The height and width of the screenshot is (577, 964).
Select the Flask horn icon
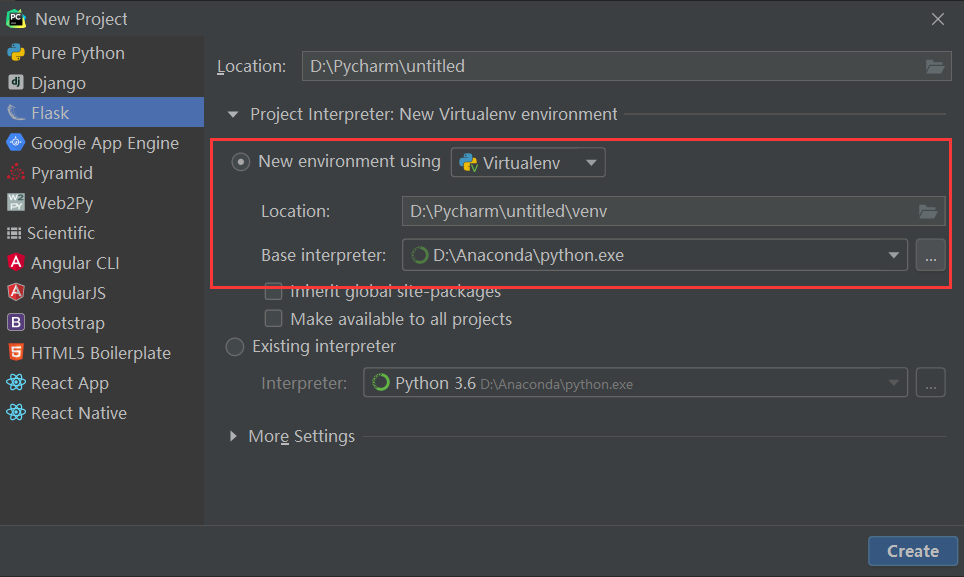pyautogui.click(x=16, y=112)
